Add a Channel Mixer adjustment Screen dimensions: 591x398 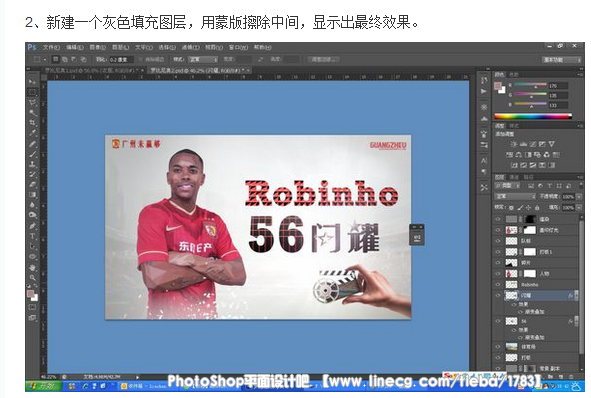click(x=547, y=155)
